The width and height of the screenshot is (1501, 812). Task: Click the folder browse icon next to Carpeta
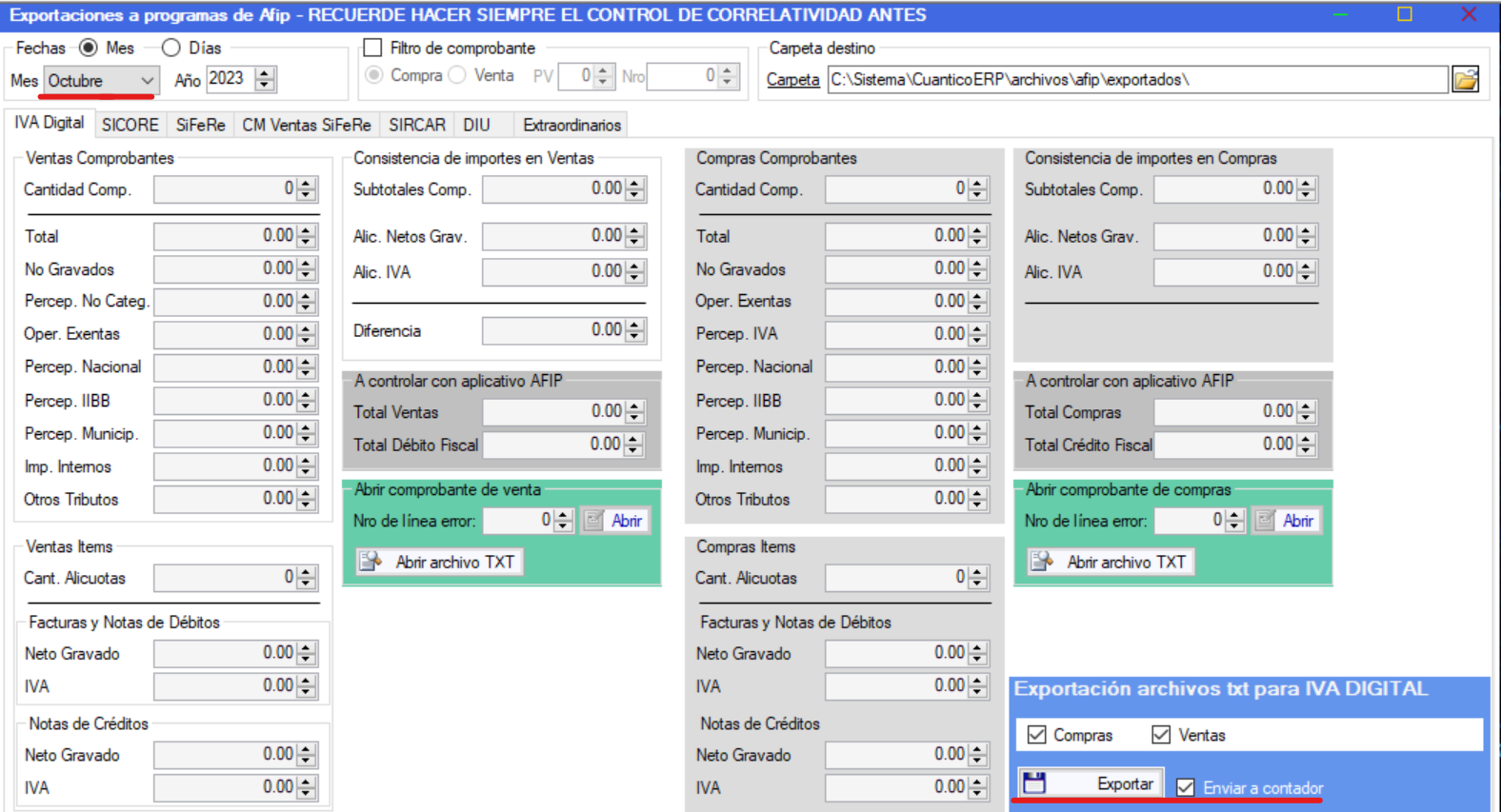click(x=1465, y=80)
